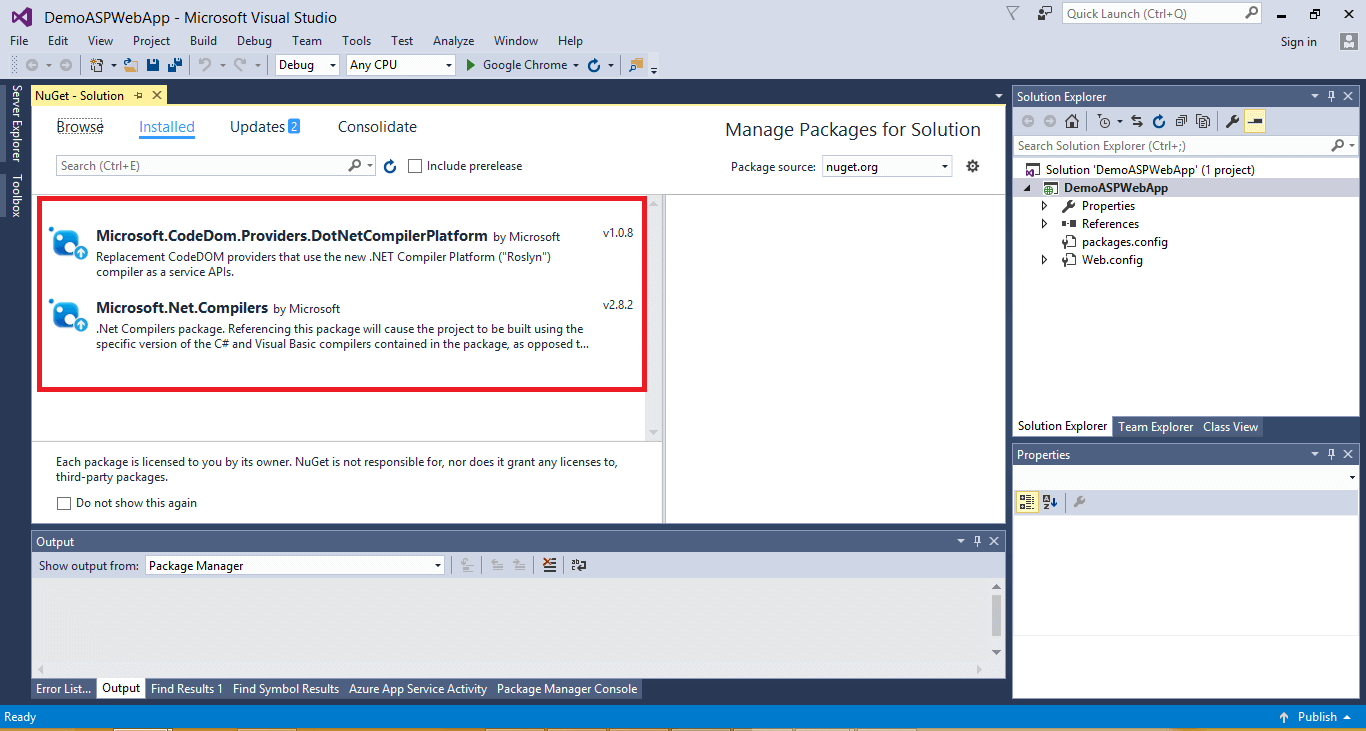Viewport: 1366px width, 731px height.
Task: Click Sync with Active Document icon
Action: click(x=1137, y=121)
